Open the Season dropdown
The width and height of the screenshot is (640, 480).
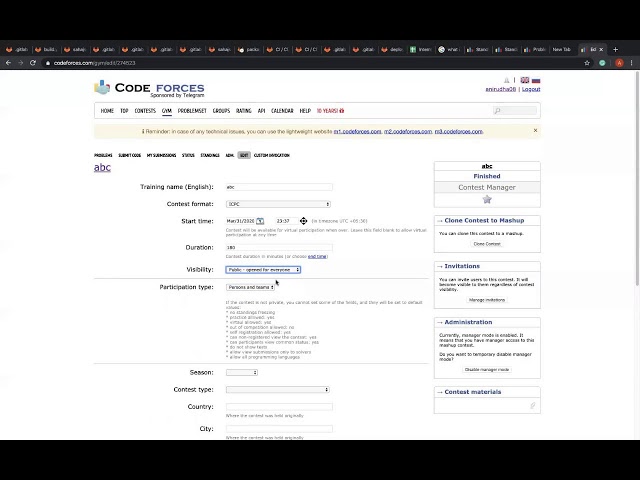click(242, 373)
